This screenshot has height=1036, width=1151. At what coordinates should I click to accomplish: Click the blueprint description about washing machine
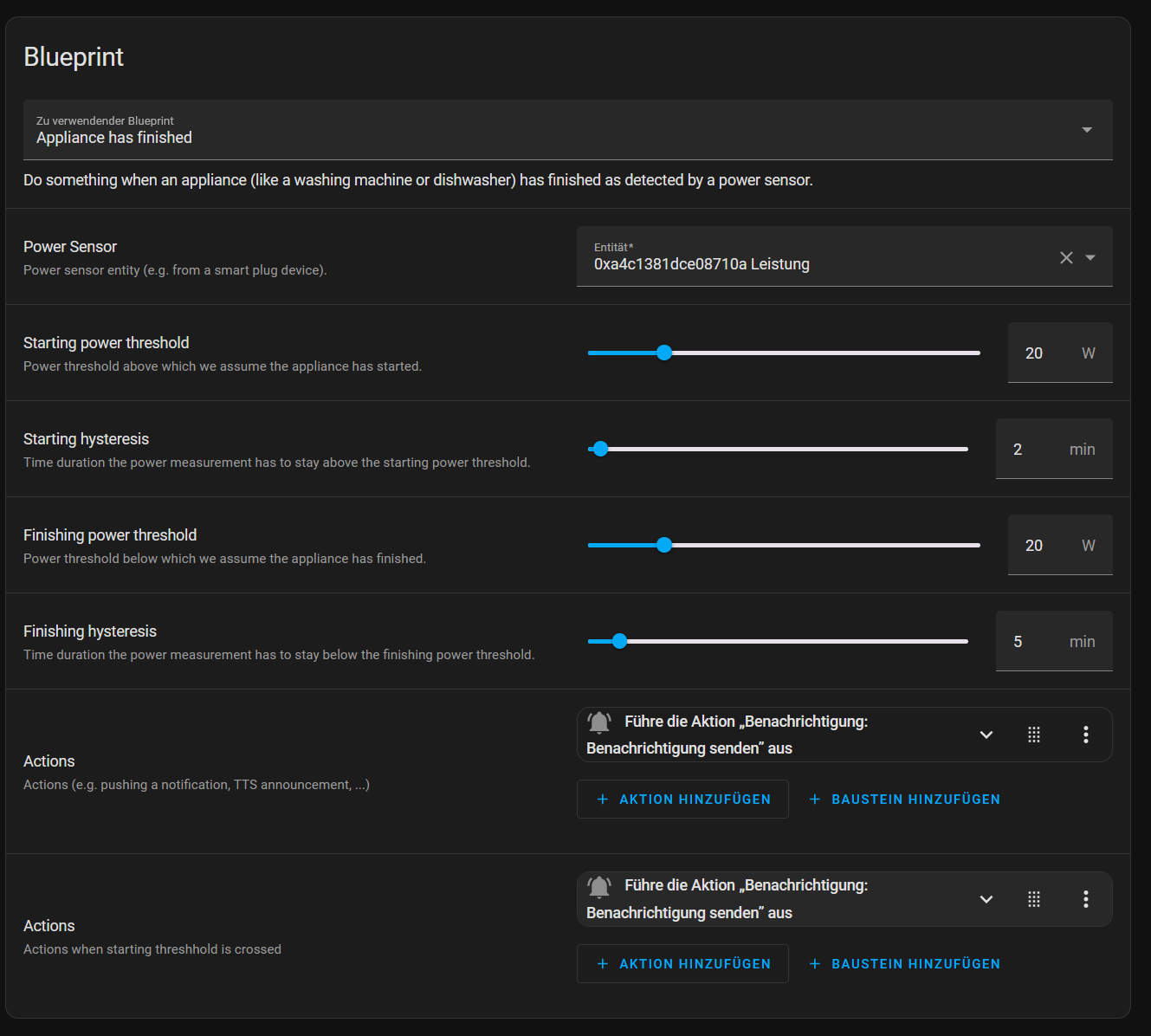pos(418,180)
